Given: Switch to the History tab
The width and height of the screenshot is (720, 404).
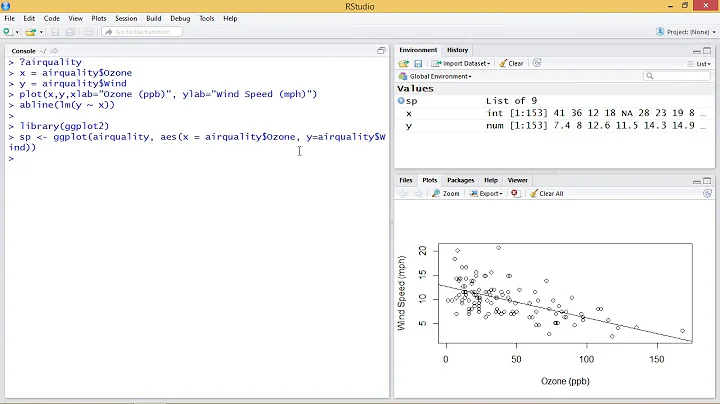Looking at the screenshot, I should click(457, 50).
